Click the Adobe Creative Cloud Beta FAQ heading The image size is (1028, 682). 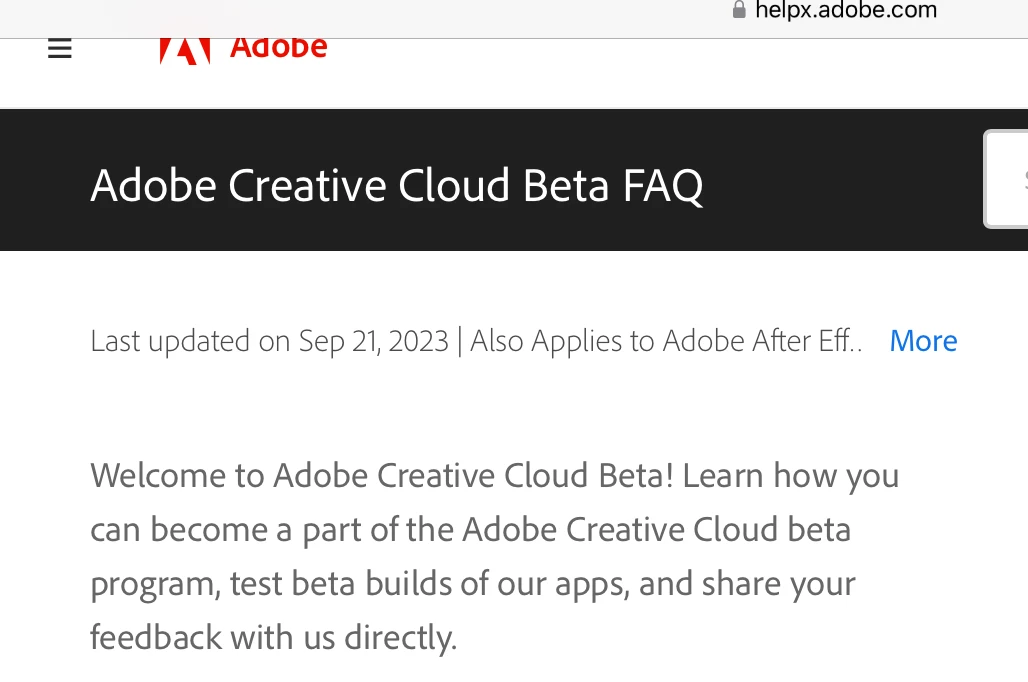[396, 186]
